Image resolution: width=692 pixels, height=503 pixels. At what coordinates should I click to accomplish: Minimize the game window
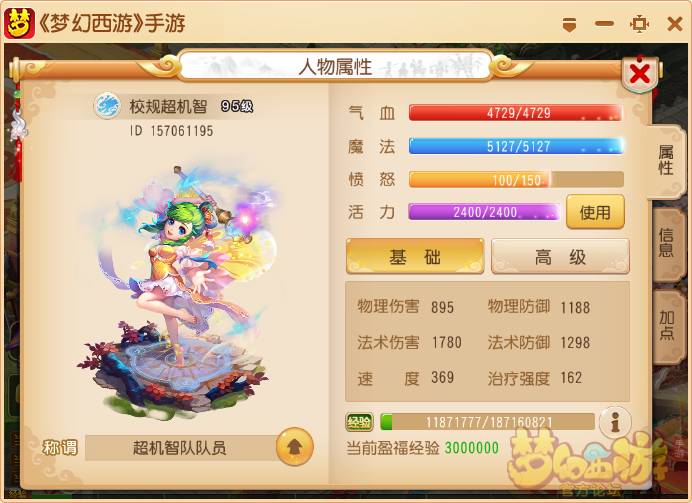(x=604, y=23)
